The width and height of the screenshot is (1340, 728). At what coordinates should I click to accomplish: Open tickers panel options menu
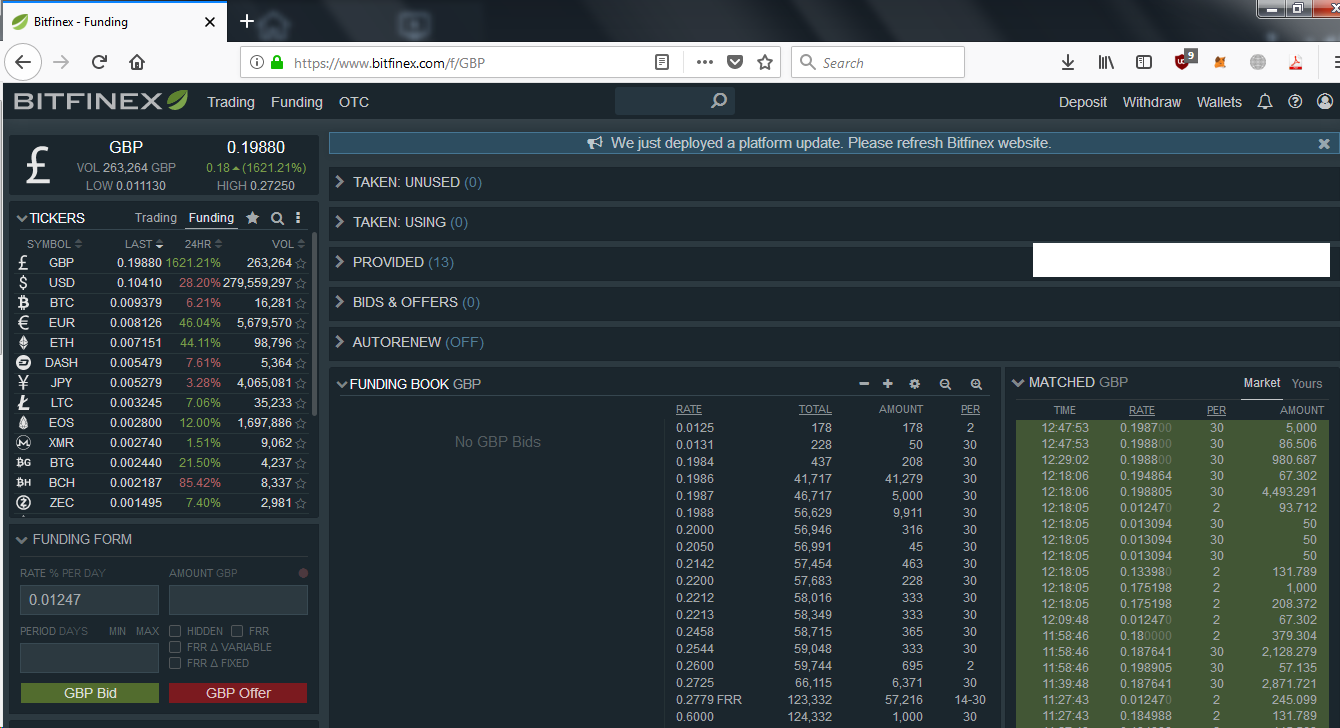[x=298, y=218]
